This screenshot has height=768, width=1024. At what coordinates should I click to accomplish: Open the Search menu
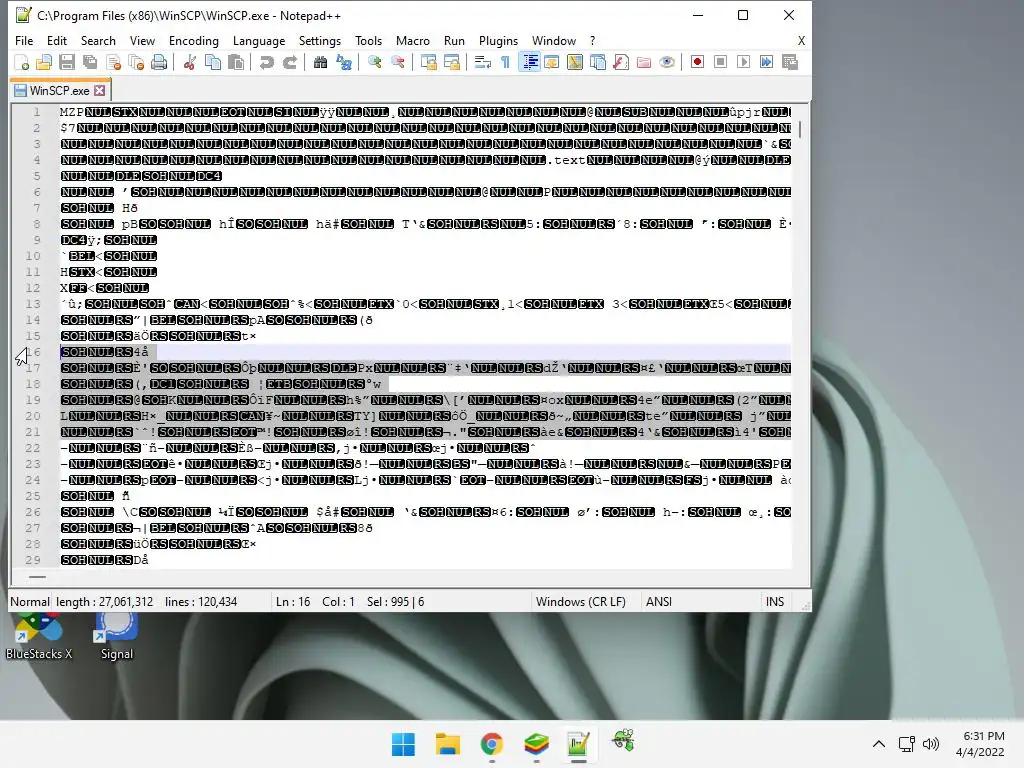tap(98, 40)
